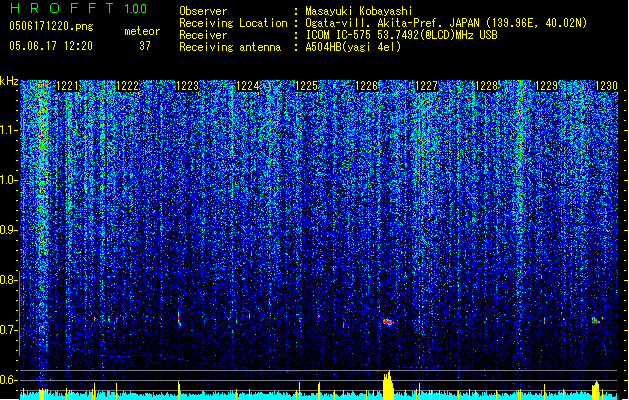This screenshot has width=629, height=400.
Task: Click the 0.7 frequency axis label
Action: (8, 330)
